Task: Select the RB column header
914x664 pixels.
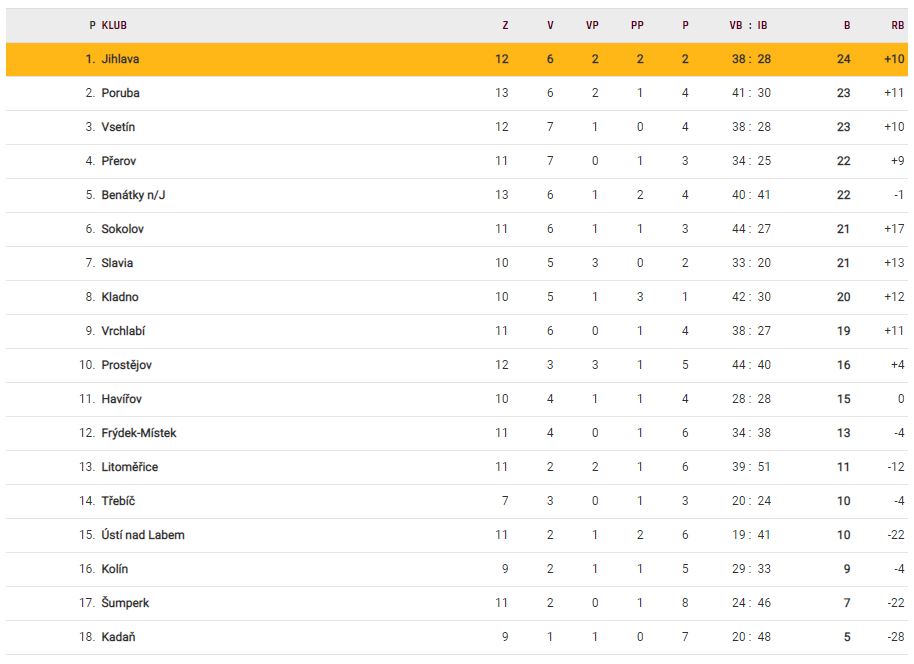Action: tap(897, 25)
